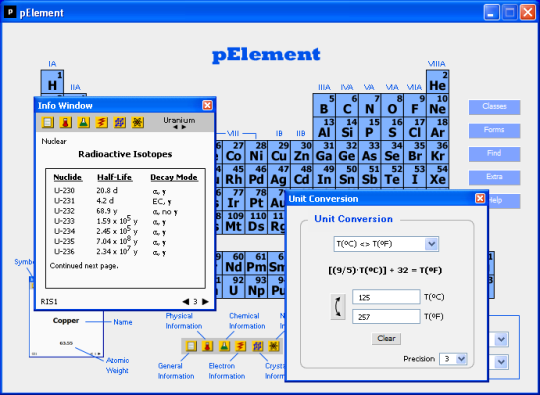
Task: Select the Zinc (Zn) element cell
Action: coord(301,152)
